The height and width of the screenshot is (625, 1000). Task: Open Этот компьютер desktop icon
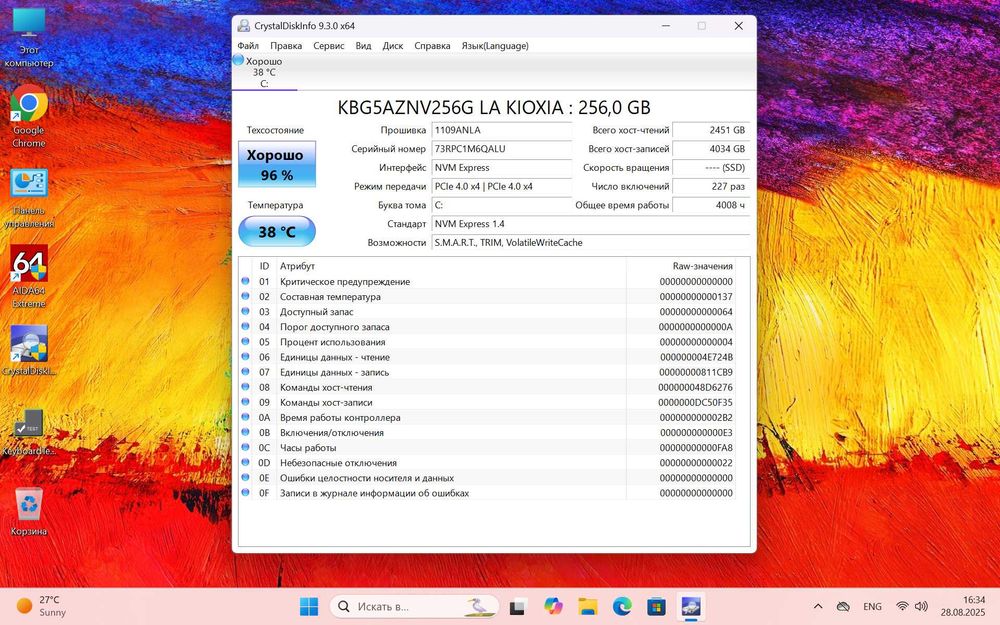[29, 37]
